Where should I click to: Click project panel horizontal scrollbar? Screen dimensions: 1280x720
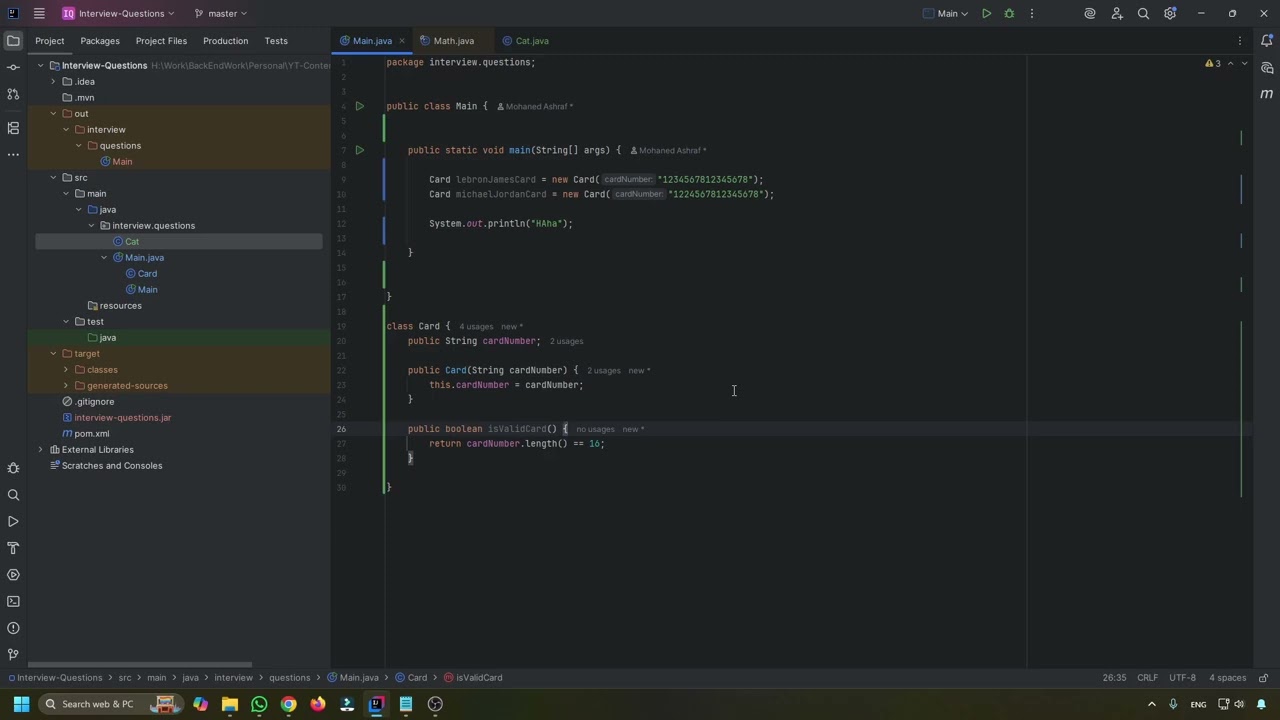click(x=140, y=664)
